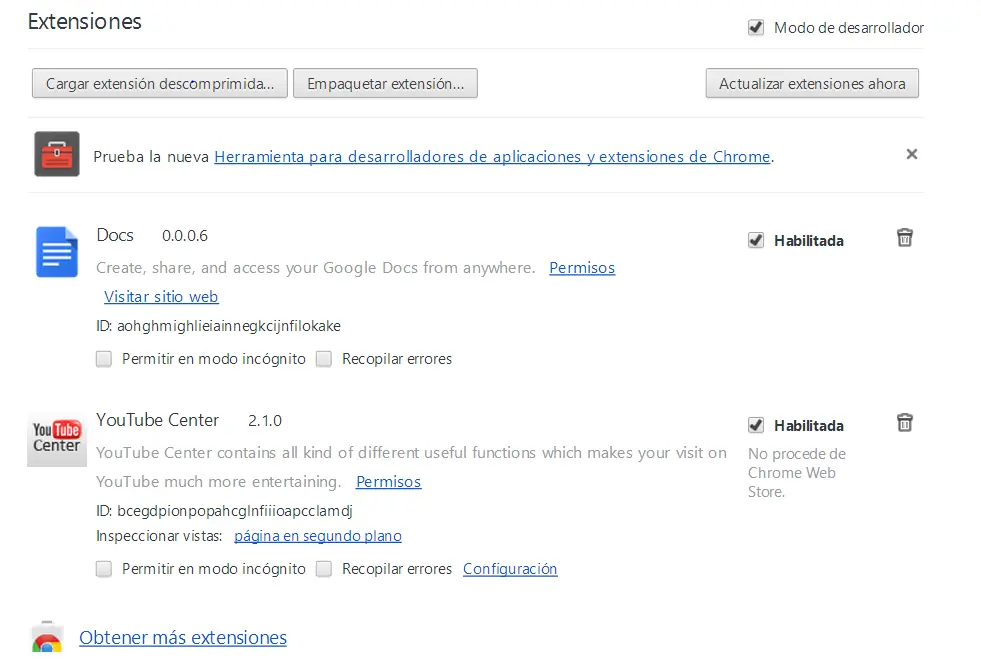
Task: Click the Docs extension name title
Action: click(x=115, y=235)
